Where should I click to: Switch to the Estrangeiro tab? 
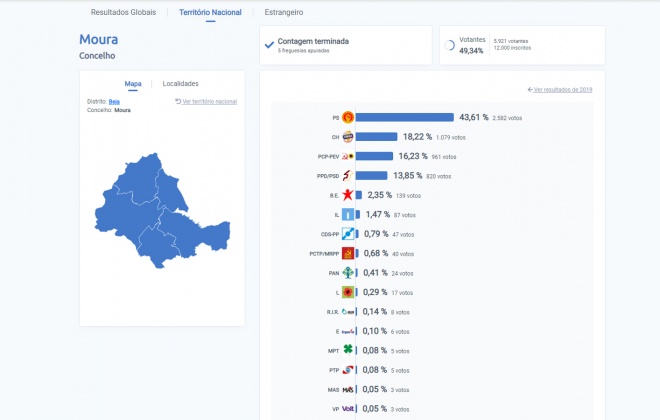point(284,12)
